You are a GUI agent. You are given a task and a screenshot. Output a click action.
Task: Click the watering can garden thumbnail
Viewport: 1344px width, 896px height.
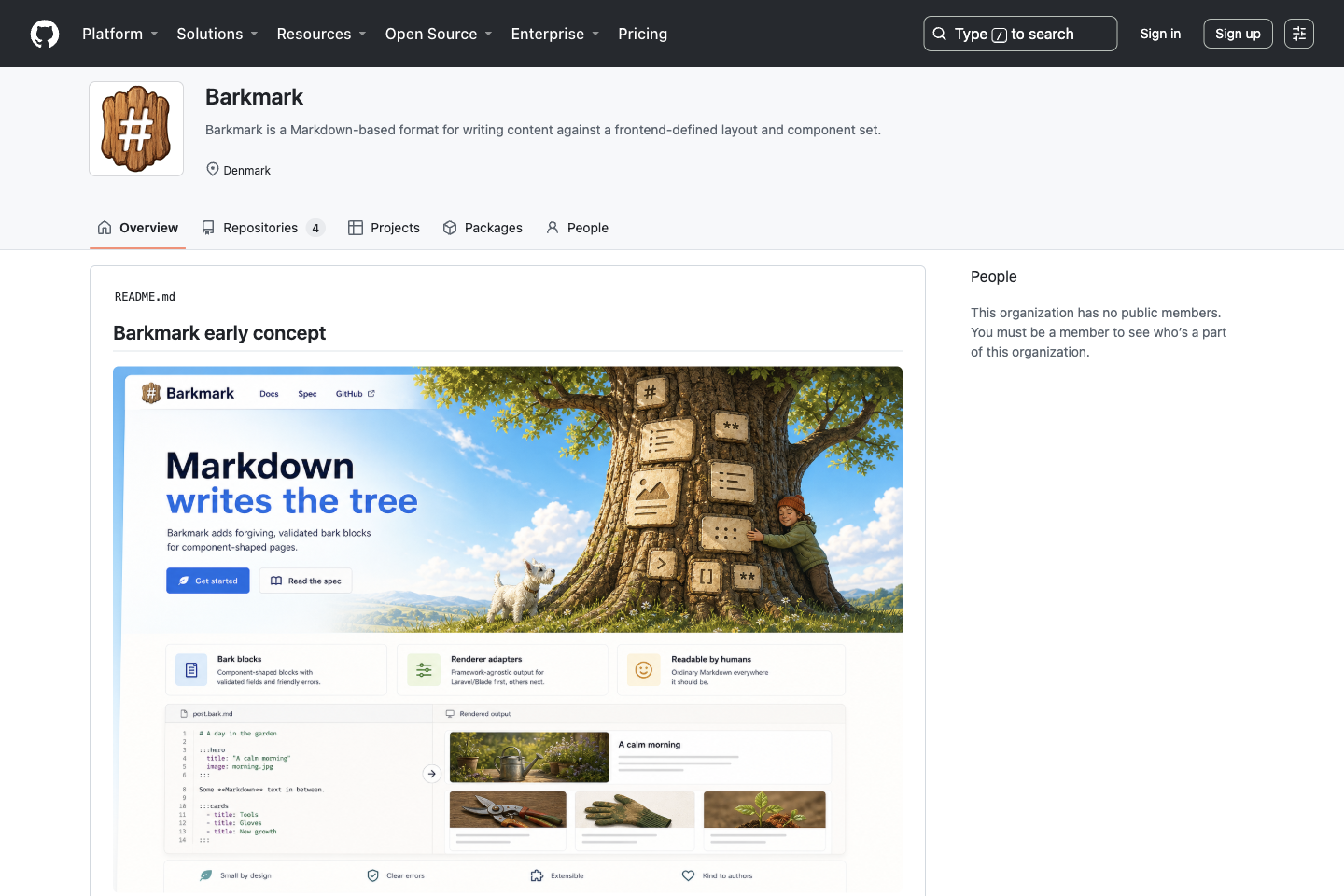tap(529, 757)
